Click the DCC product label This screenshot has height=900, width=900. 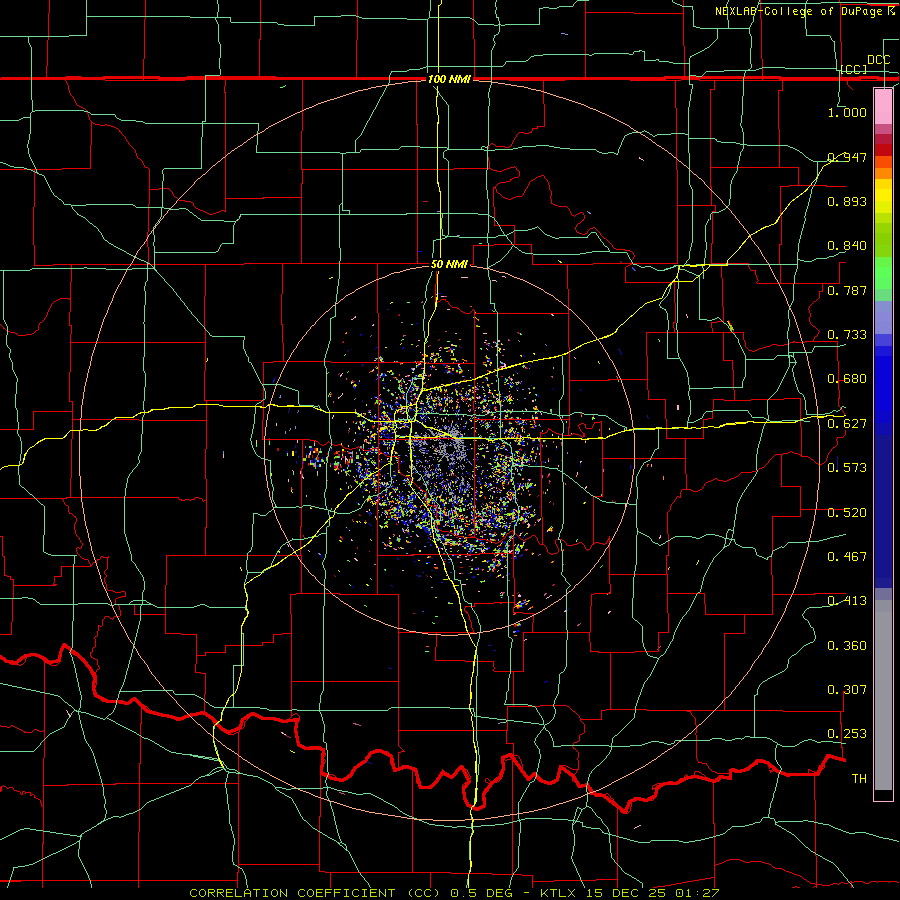[879, 60]
